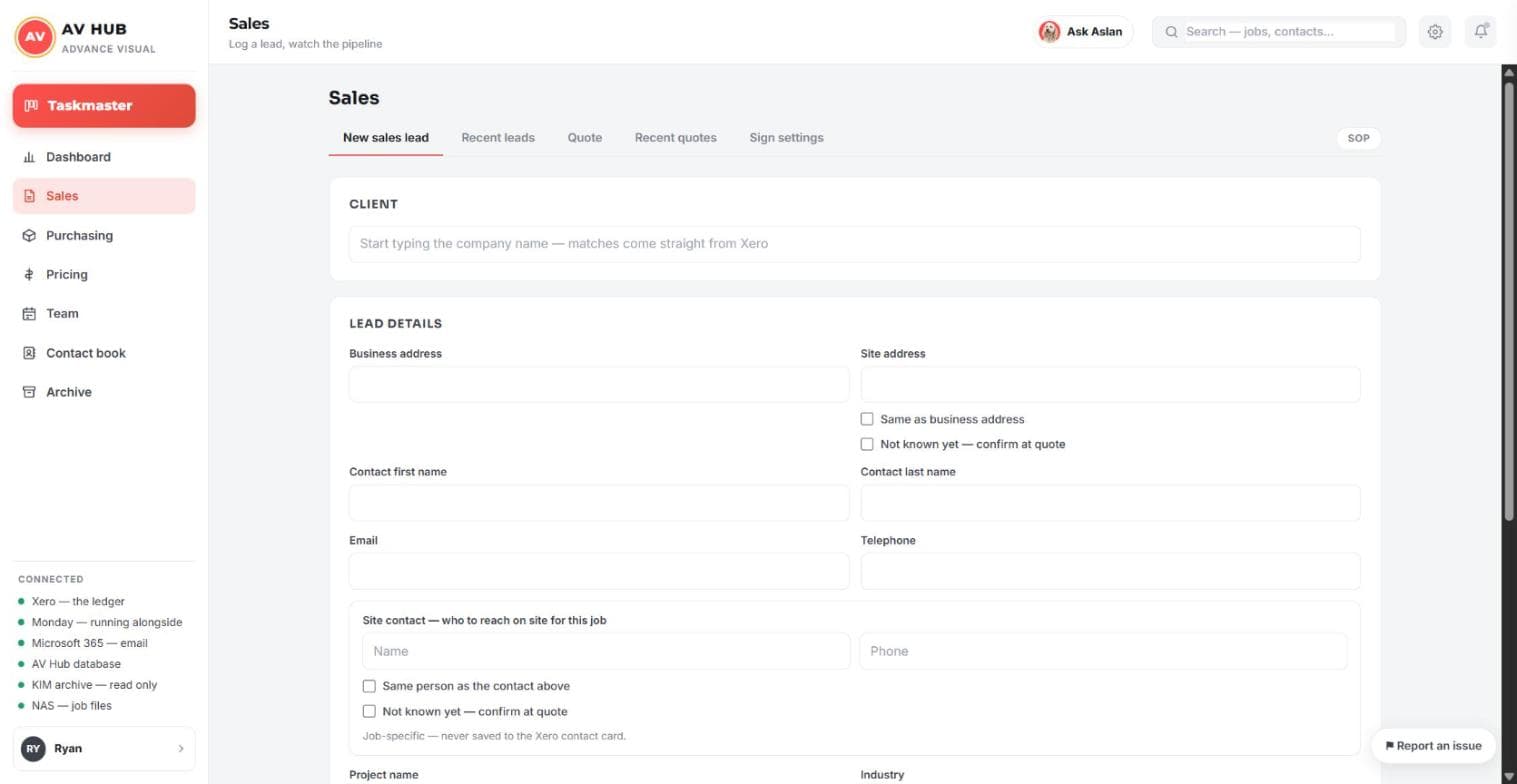Click the Contact book icon
The height and width of the screenshot is (784, 1517).
(29, 353)
